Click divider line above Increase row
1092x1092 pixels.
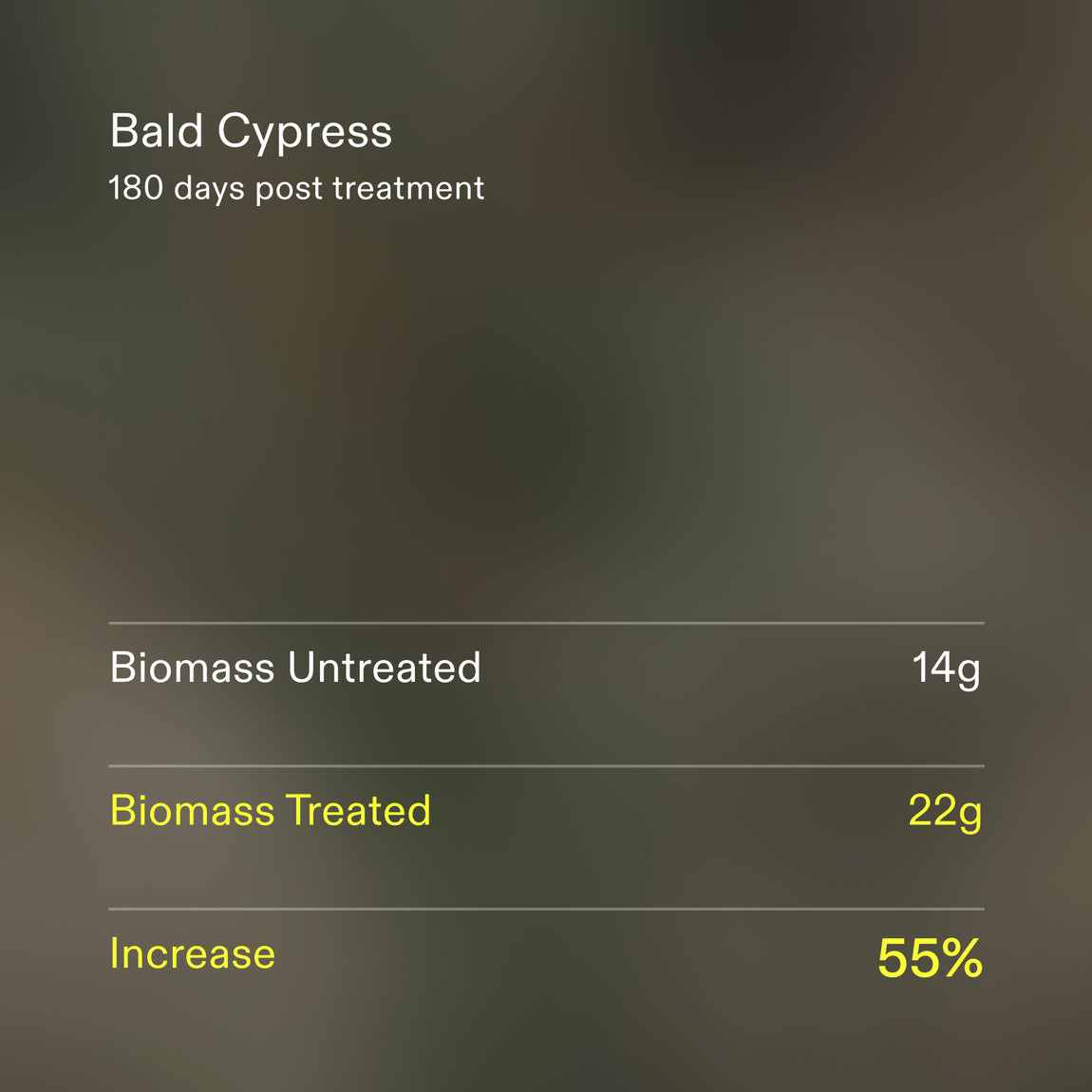tap(546, 908)
